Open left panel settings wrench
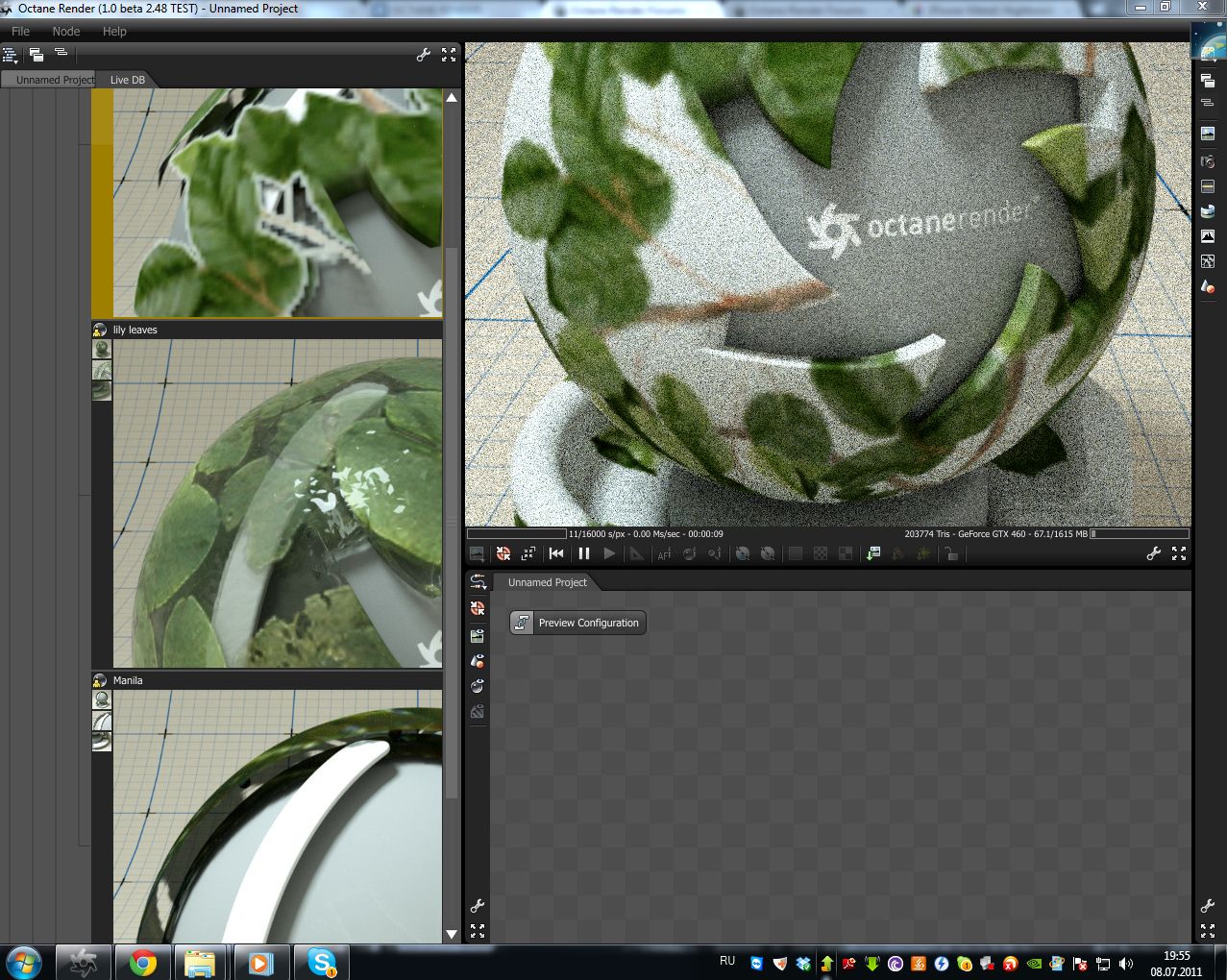 pos(423,55)
